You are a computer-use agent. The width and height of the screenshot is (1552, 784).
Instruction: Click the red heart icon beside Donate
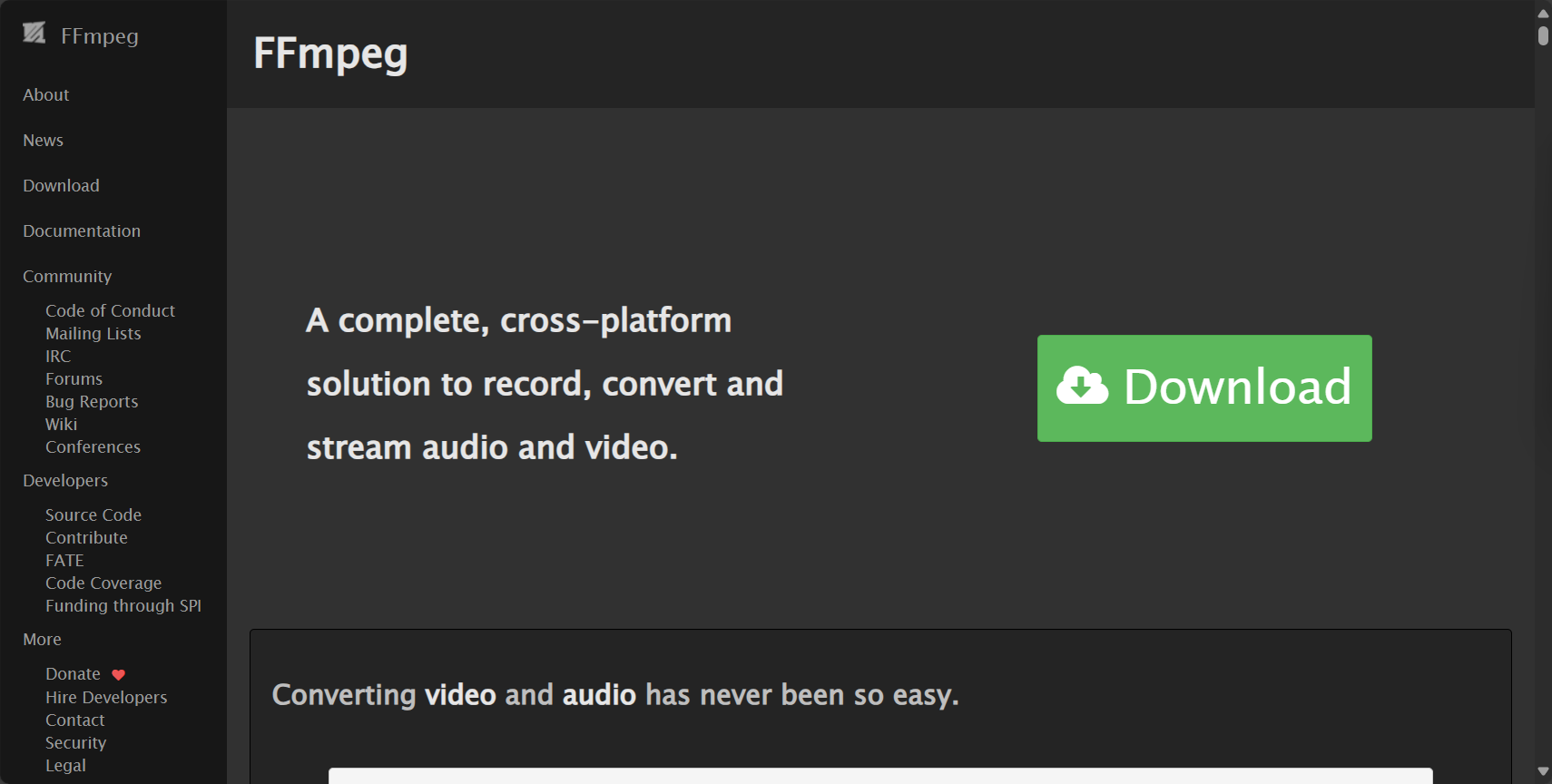click(x=118, y=674)
